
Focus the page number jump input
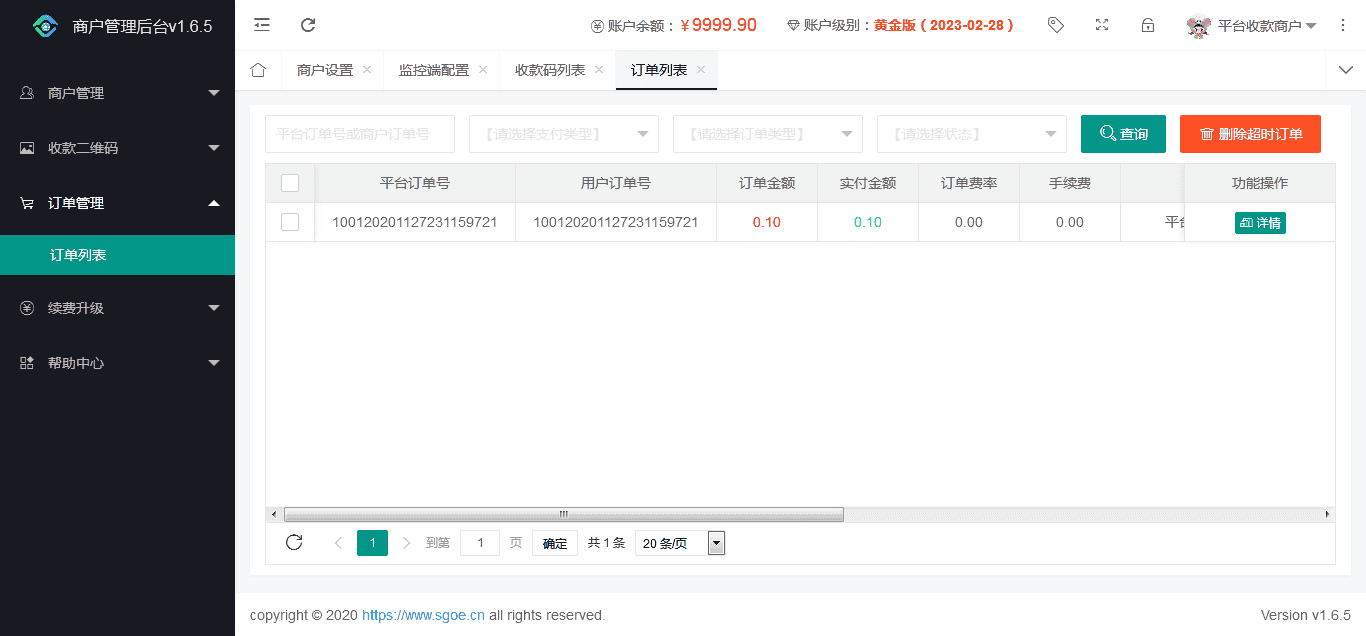point(480,543)
